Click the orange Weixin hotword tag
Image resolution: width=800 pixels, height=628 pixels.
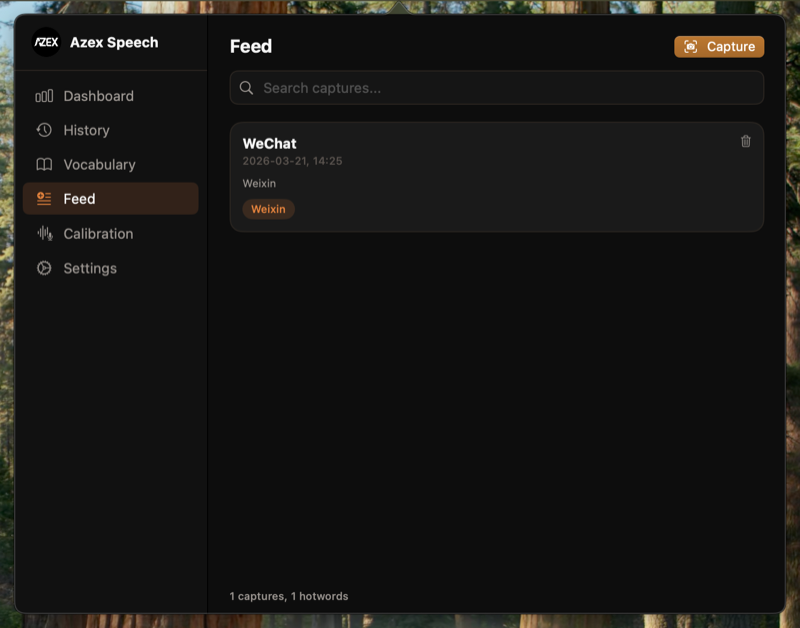pos(268,209)
